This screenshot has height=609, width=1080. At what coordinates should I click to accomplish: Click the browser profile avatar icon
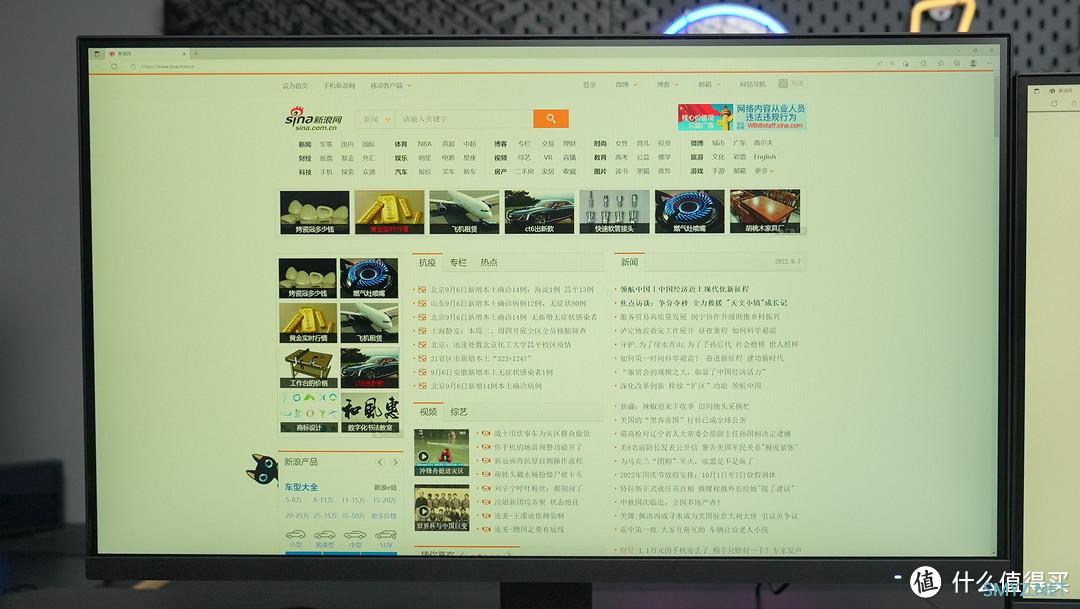pos(973,63)
